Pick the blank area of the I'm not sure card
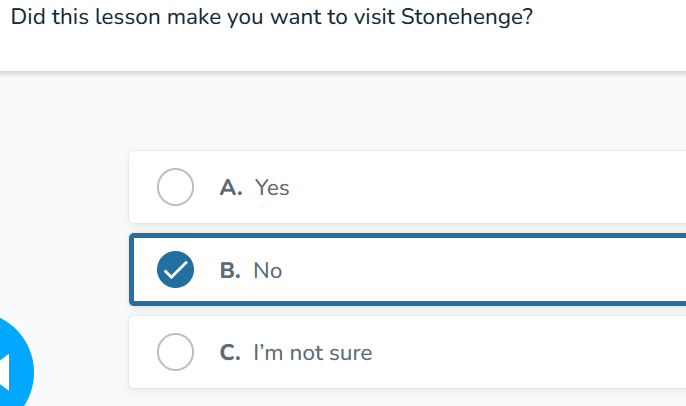The width and height of the screenshot is (686, 406). point(525,352)
